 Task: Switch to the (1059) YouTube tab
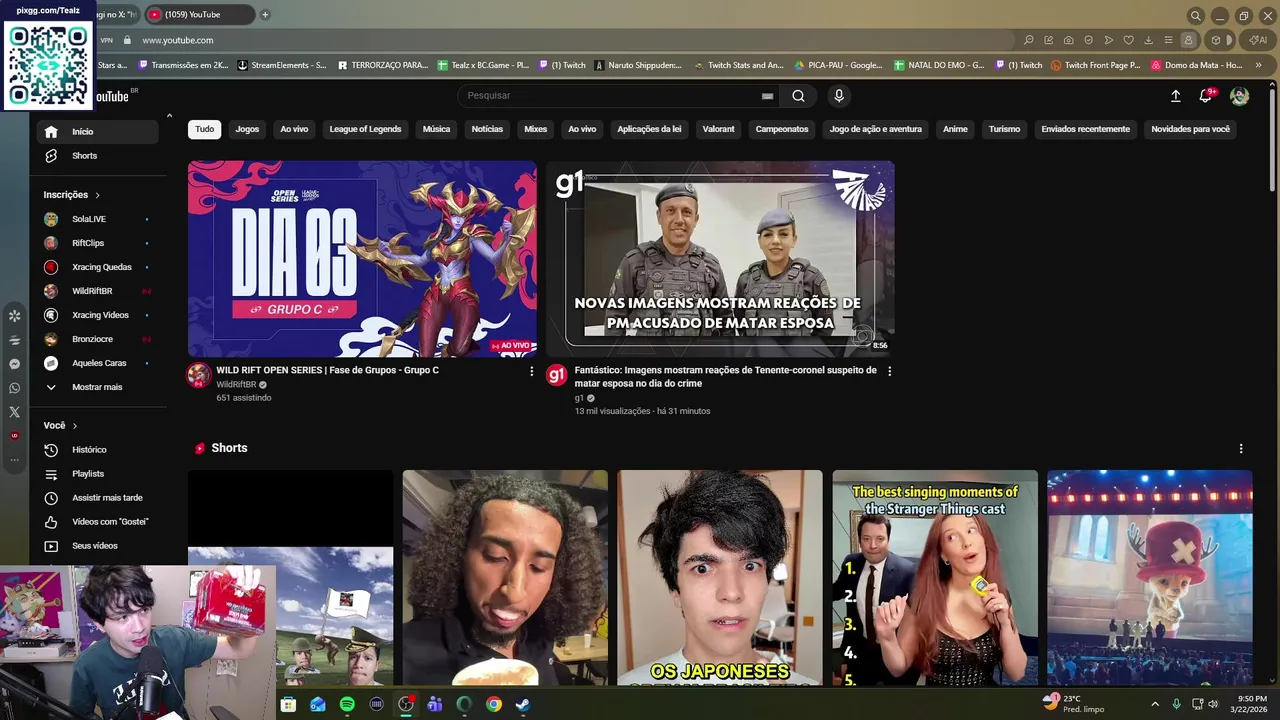pyautogui.click(x=199, y=15)
